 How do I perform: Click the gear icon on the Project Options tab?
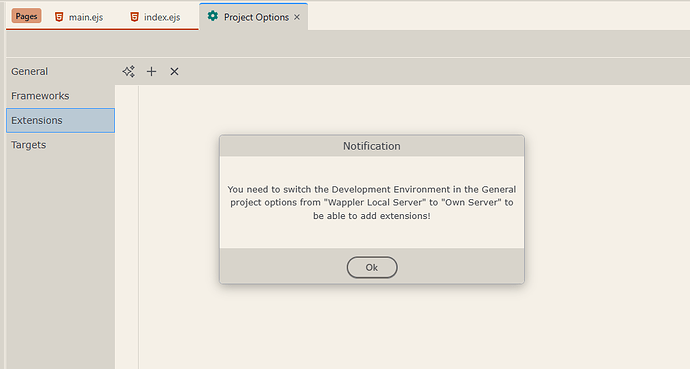[213, 16]
